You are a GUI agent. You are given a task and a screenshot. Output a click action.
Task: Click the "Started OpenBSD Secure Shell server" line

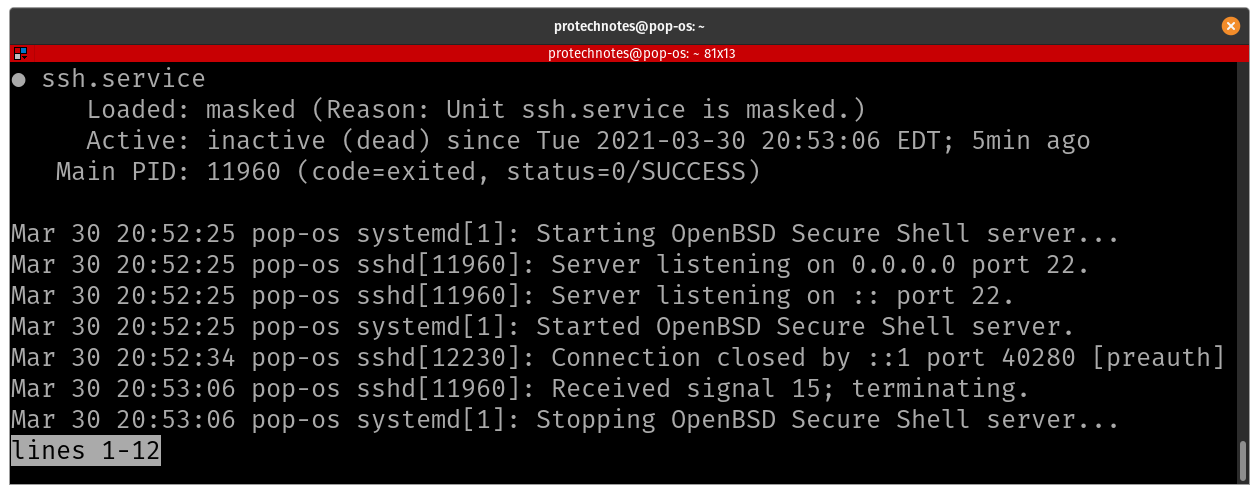543,327
